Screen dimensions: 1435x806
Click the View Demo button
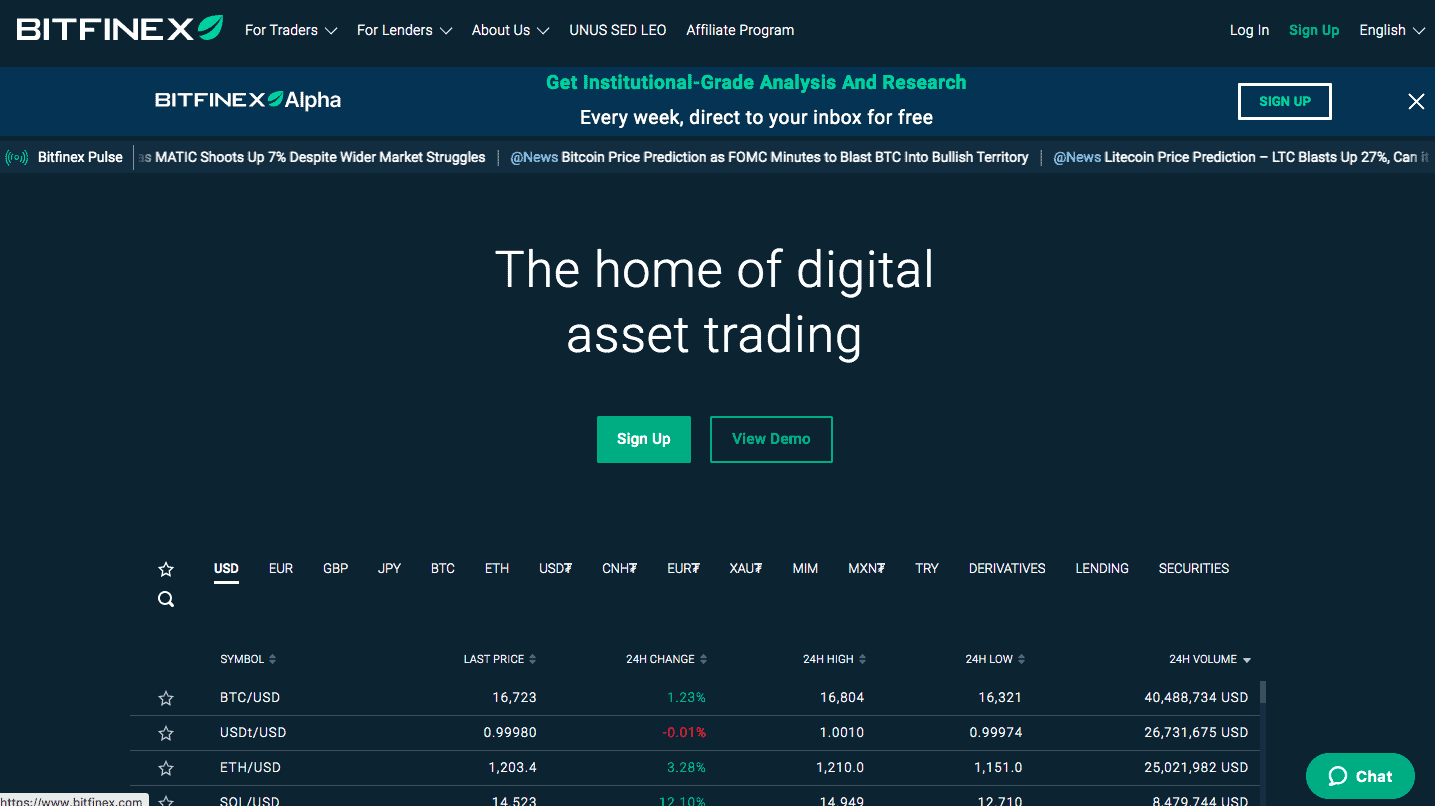coord(771,439)
